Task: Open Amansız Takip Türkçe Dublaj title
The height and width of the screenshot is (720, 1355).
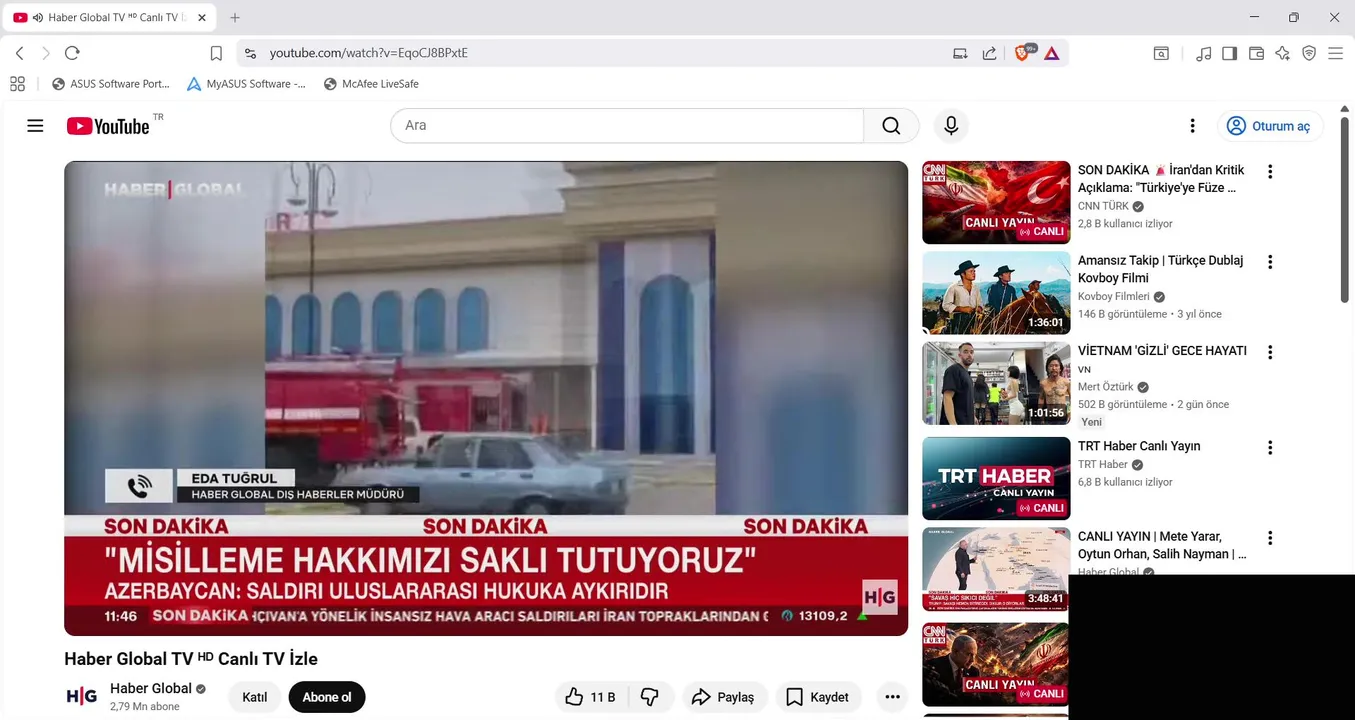Action: click(1161, 269)
